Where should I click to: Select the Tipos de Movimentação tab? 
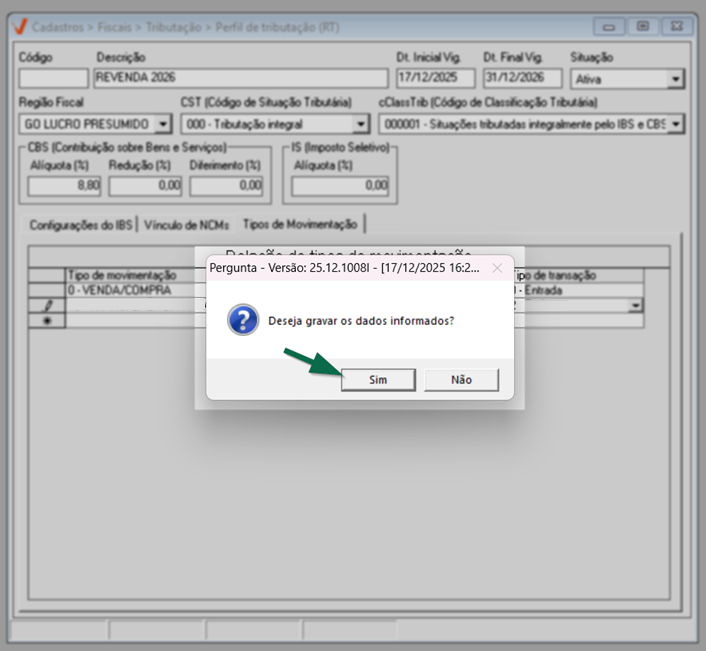(x=300, y=224)
